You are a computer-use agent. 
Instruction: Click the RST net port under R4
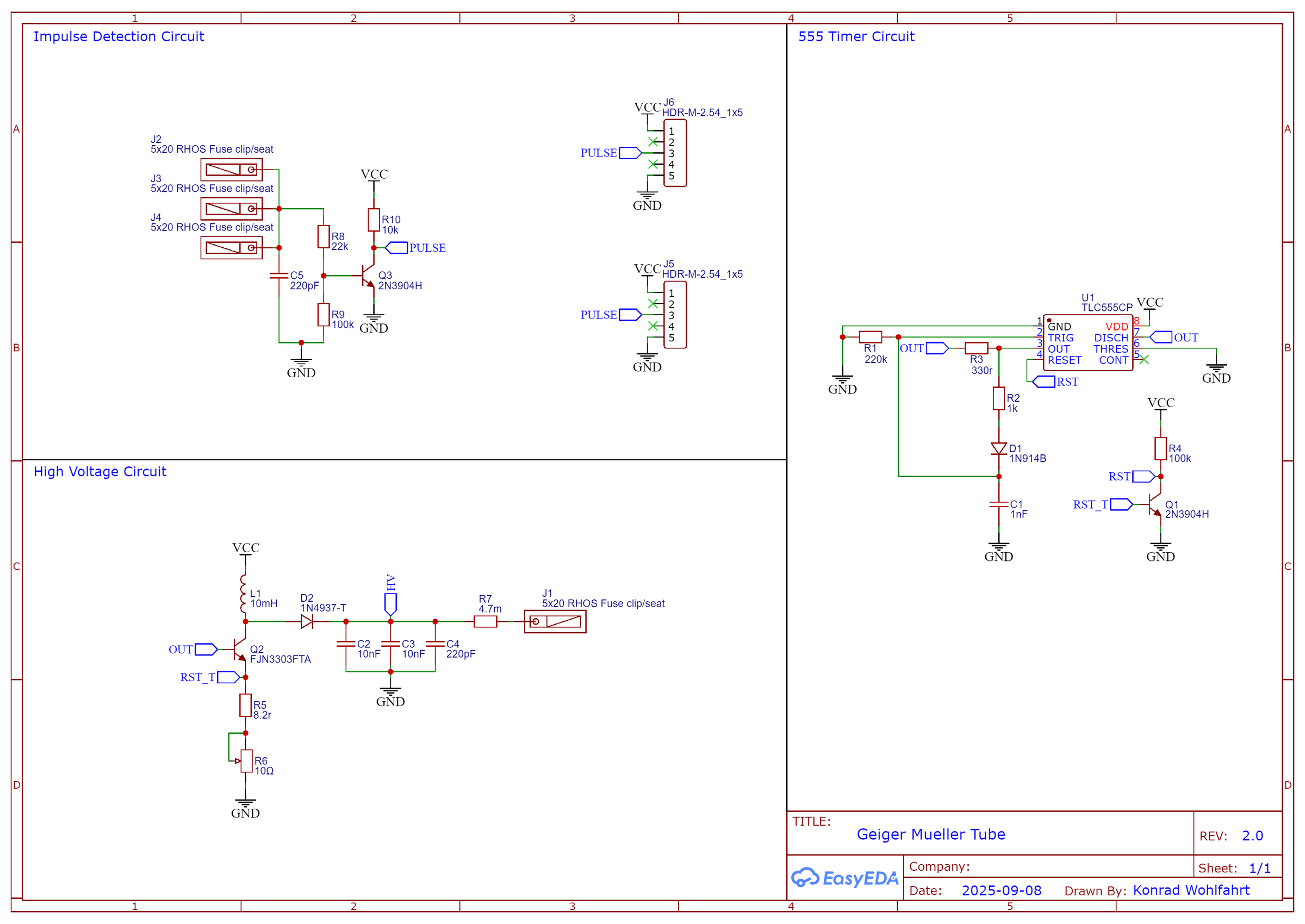pos(1144,477)
